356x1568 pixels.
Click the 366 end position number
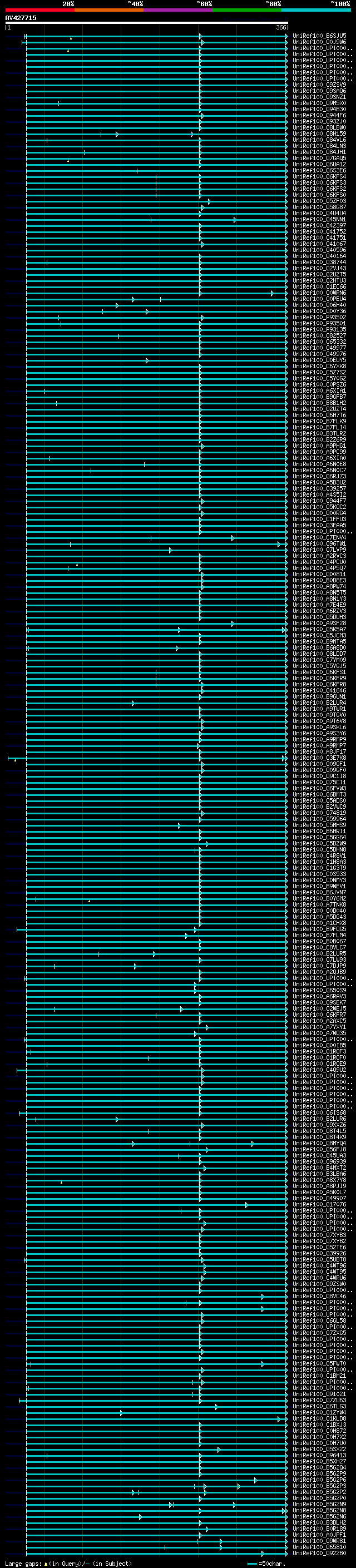click(x=281, y=27)
